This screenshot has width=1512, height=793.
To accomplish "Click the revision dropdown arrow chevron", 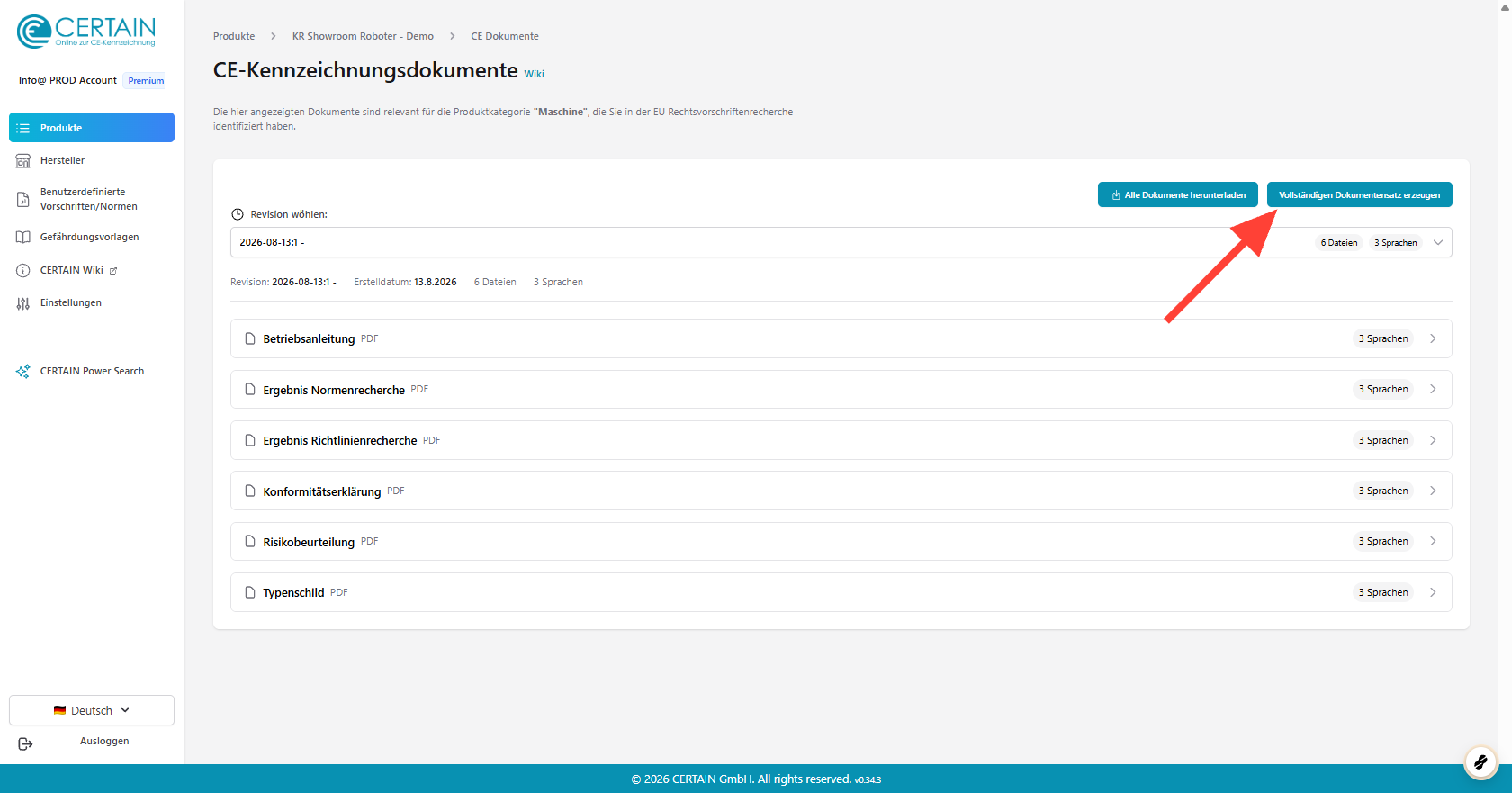I will coord(1438,242).
